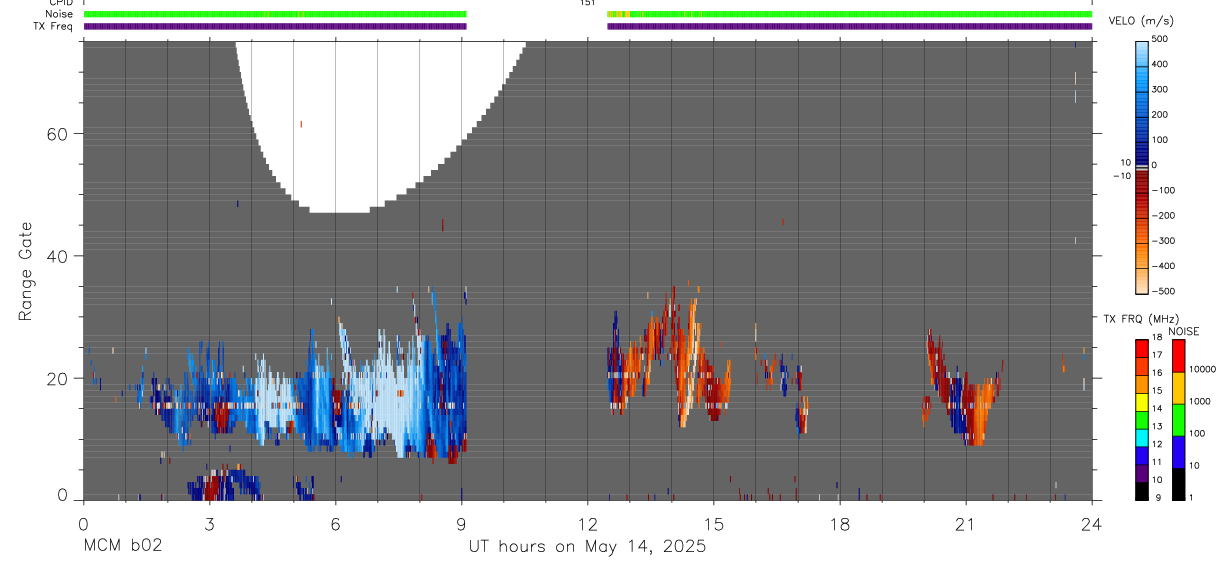The height and width of the screenshot is (567, 1228).
Task: Click the 1000 label in NOISE legend
Action: click(x=1200, y=402)
